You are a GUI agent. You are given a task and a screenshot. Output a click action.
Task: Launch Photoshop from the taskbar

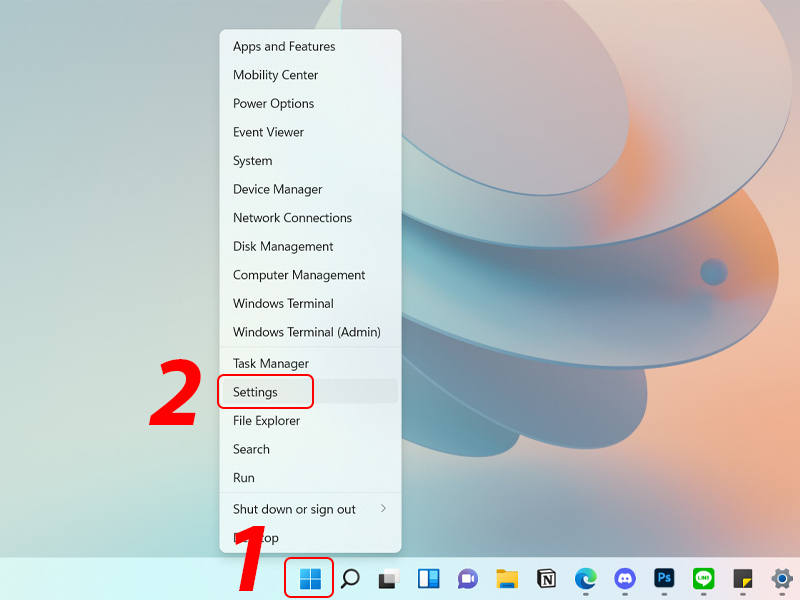click(x=664, y=578)
